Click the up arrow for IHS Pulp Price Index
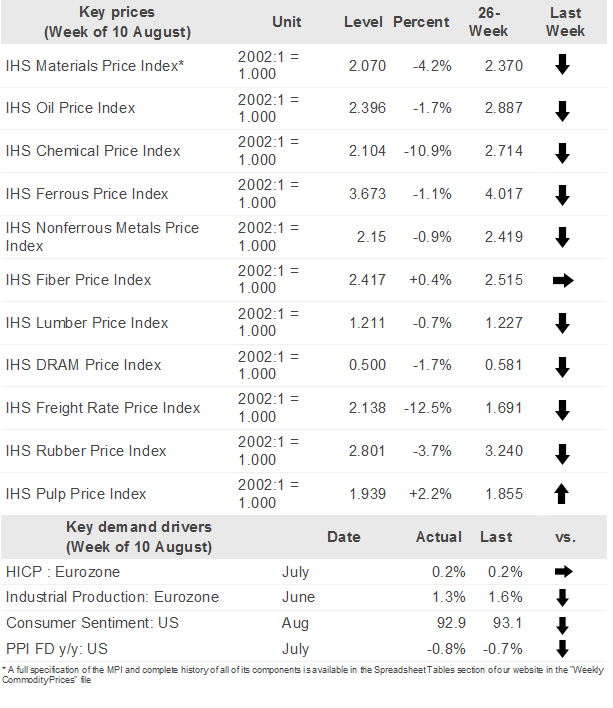Screen dimensions: 613x708 pyautogui.click(x=562, y=494)
